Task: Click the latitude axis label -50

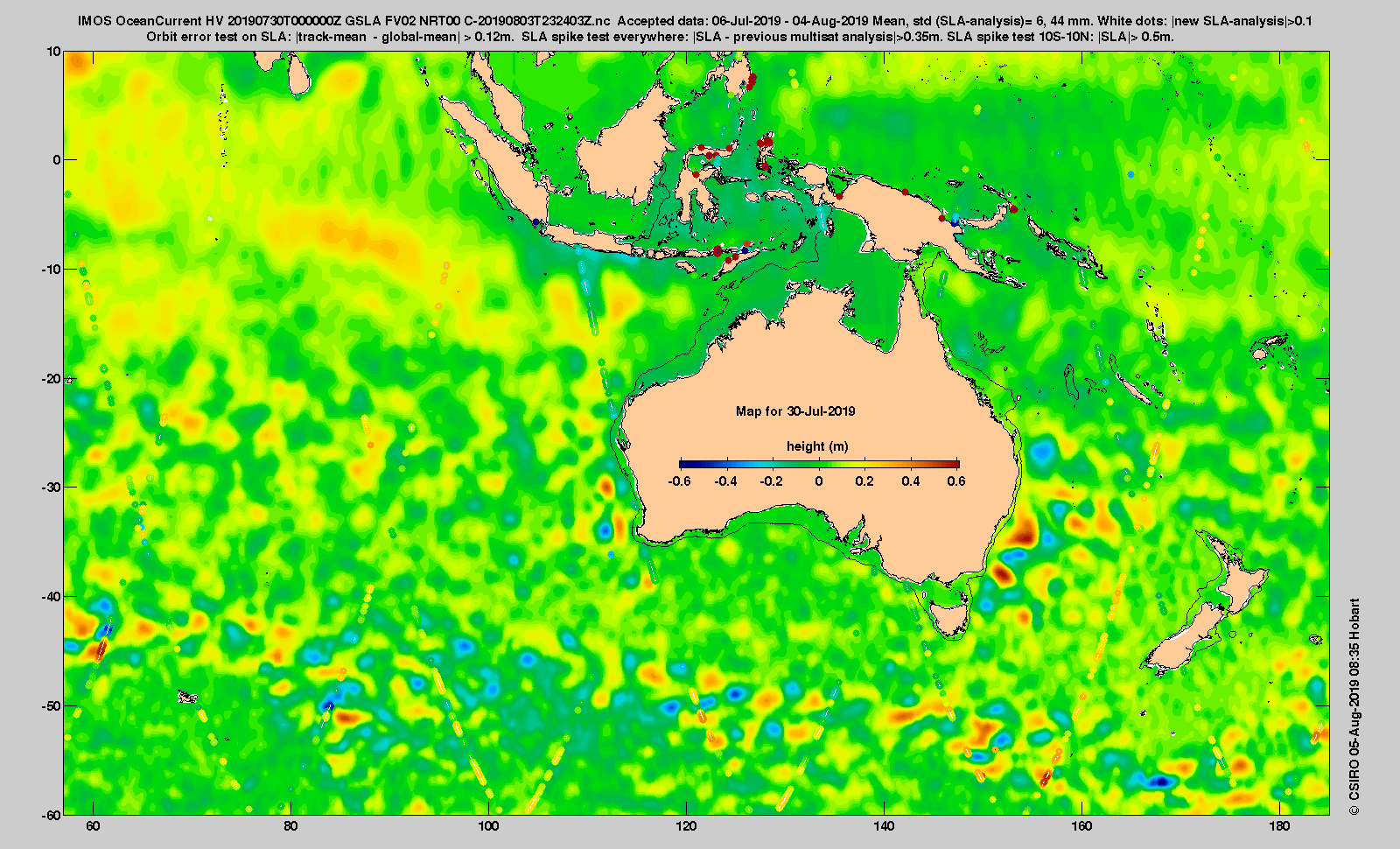Action: [52, 706]
